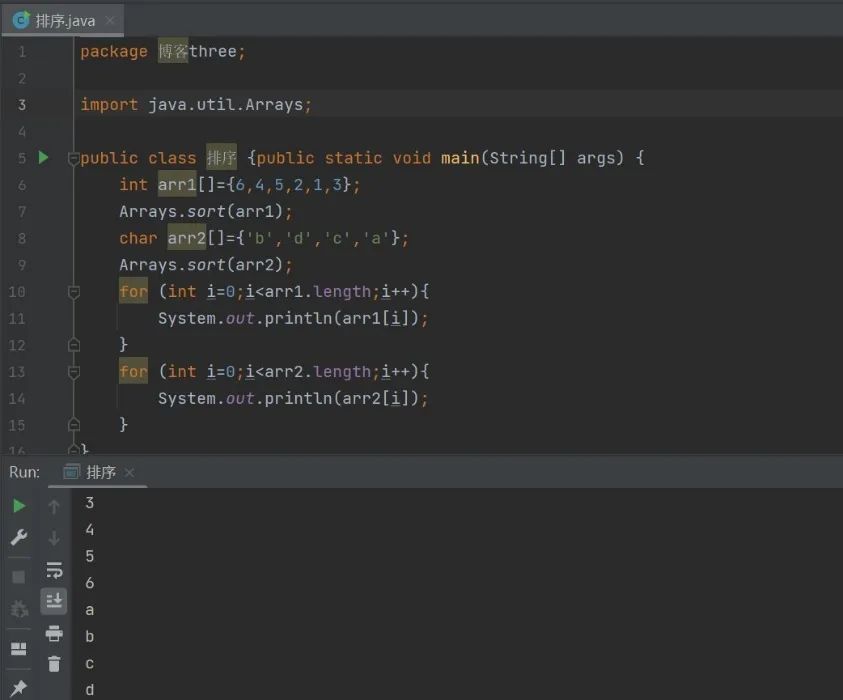The image size is (843, 700).
Task: Print the console output
Action: pyautogui.click(x=54, y=633)
